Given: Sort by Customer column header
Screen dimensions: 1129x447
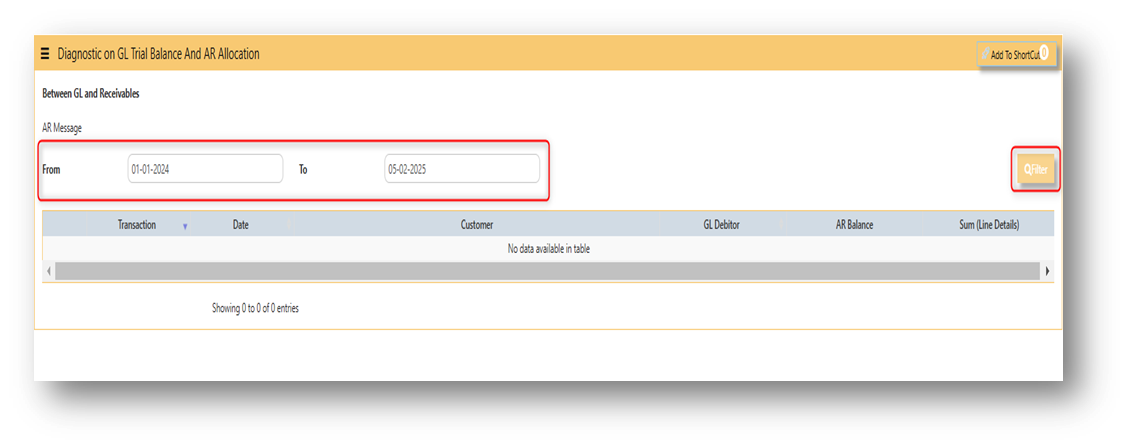Looking at the screenshot, I should point(477,225).
